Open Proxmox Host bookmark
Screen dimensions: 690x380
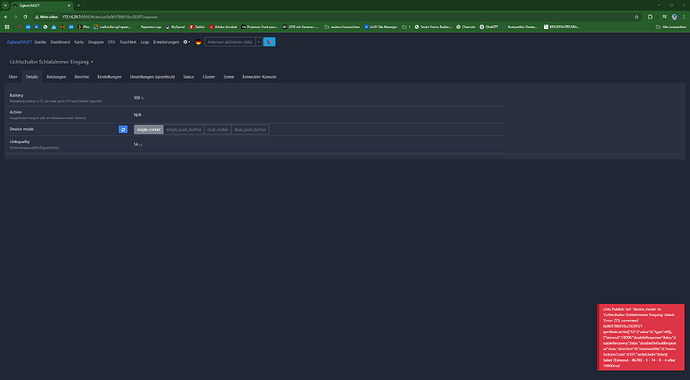pos(259,27)
